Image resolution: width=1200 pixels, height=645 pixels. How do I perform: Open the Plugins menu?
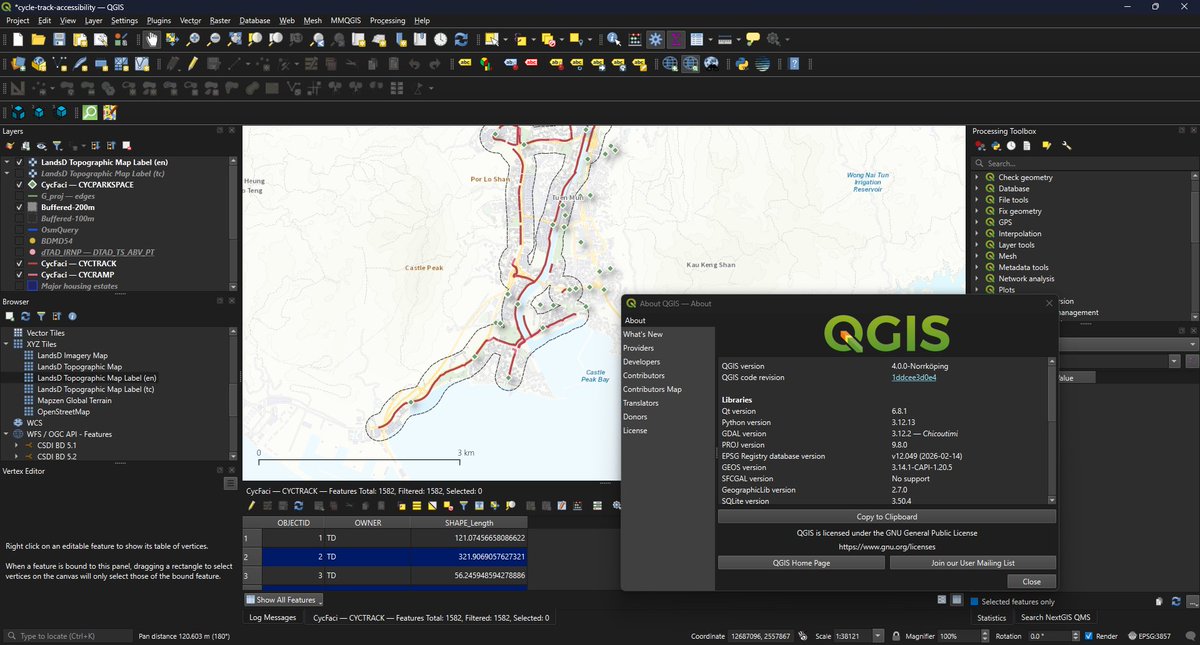(x=158, y=20)
